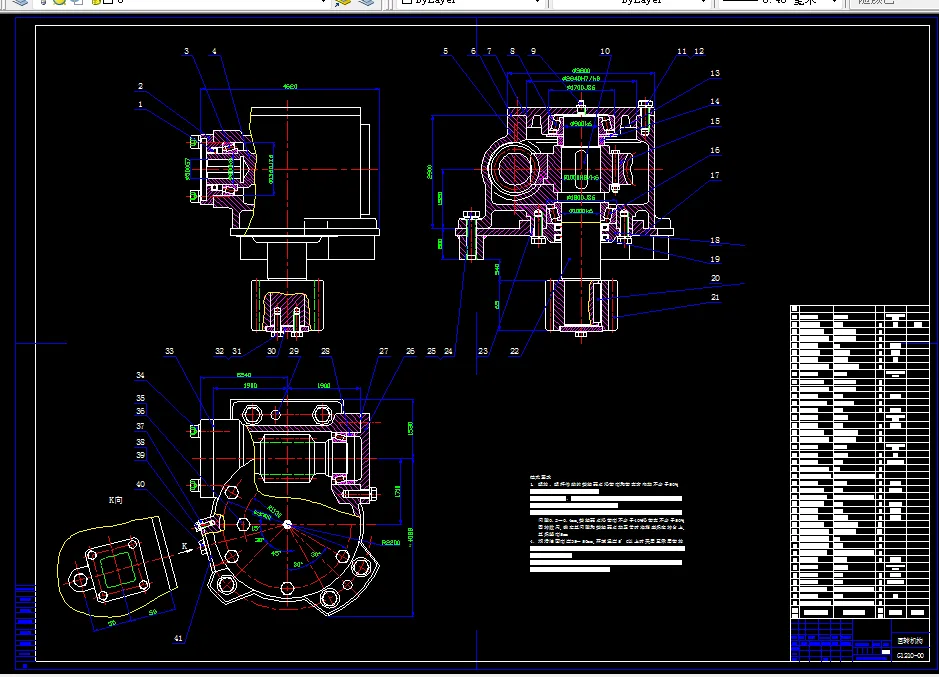The height and width of the screenshot is (677, 939).
Task: Select part balloon number 1
Action: click(x=140, y=104)
